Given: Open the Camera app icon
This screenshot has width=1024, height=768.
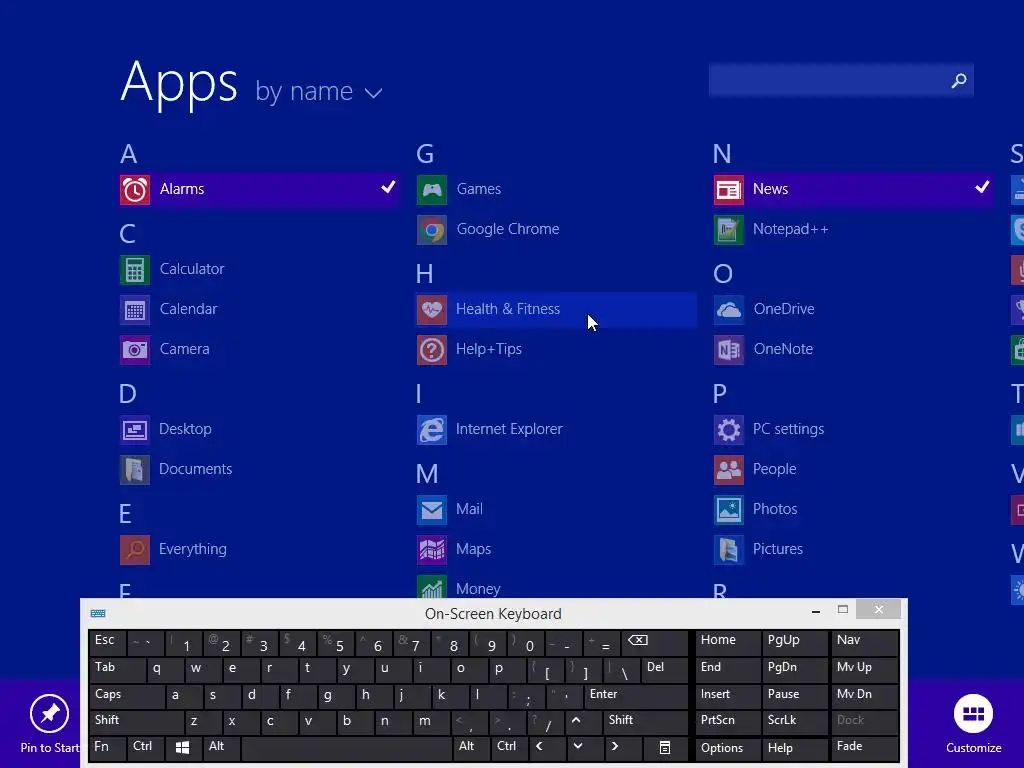Looking at the screenshot, I should (x=135, y=349).
